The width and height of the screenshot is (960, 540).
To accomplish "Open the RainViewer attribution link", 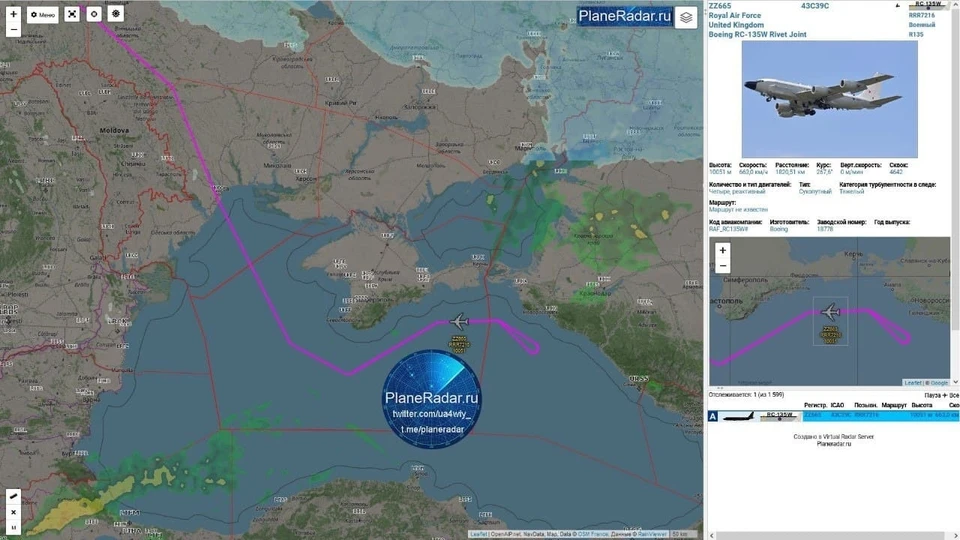I will (652, 534).
